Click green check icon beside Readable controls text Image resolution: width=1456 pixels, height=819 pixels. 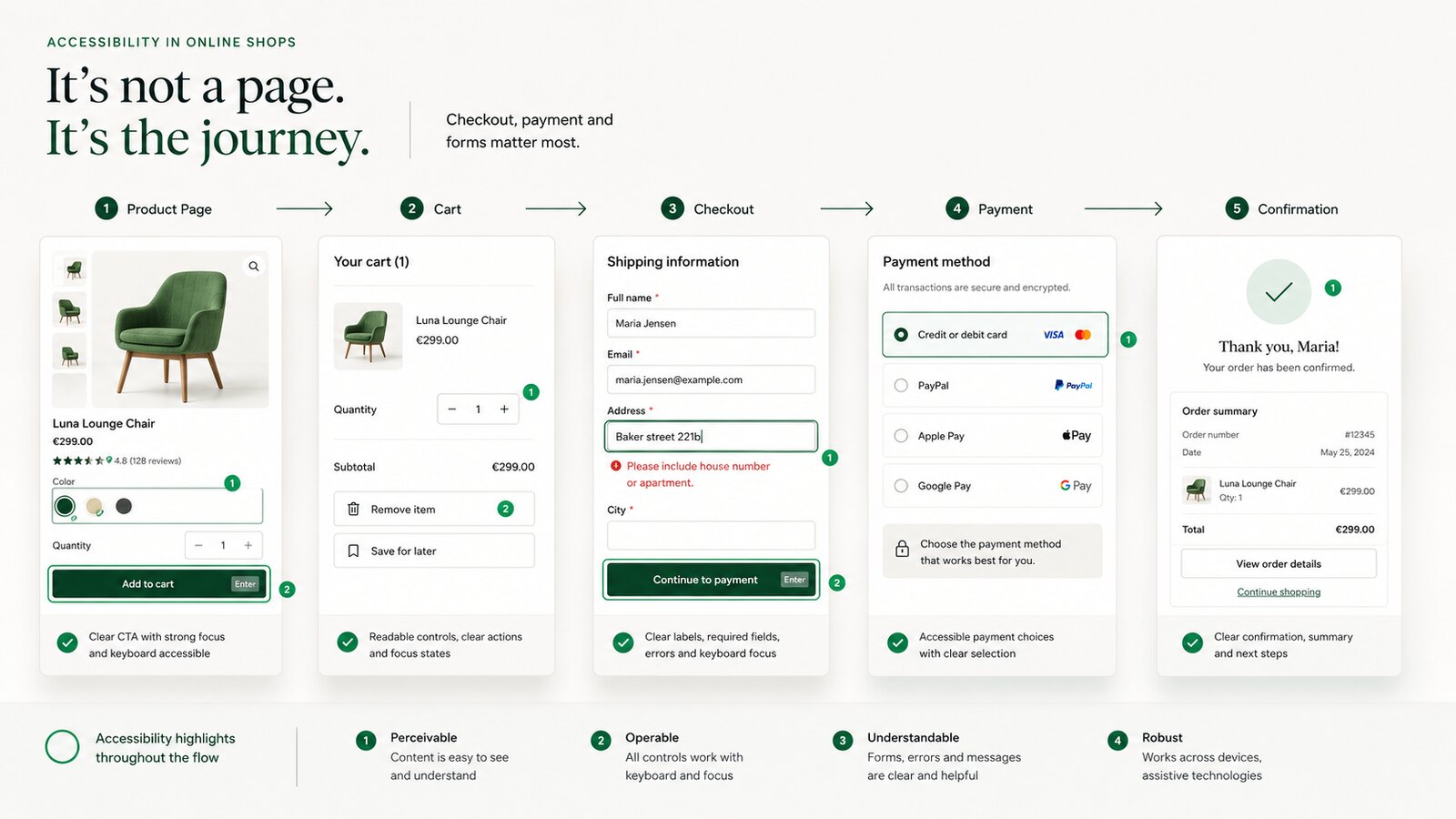coord(348,642)
